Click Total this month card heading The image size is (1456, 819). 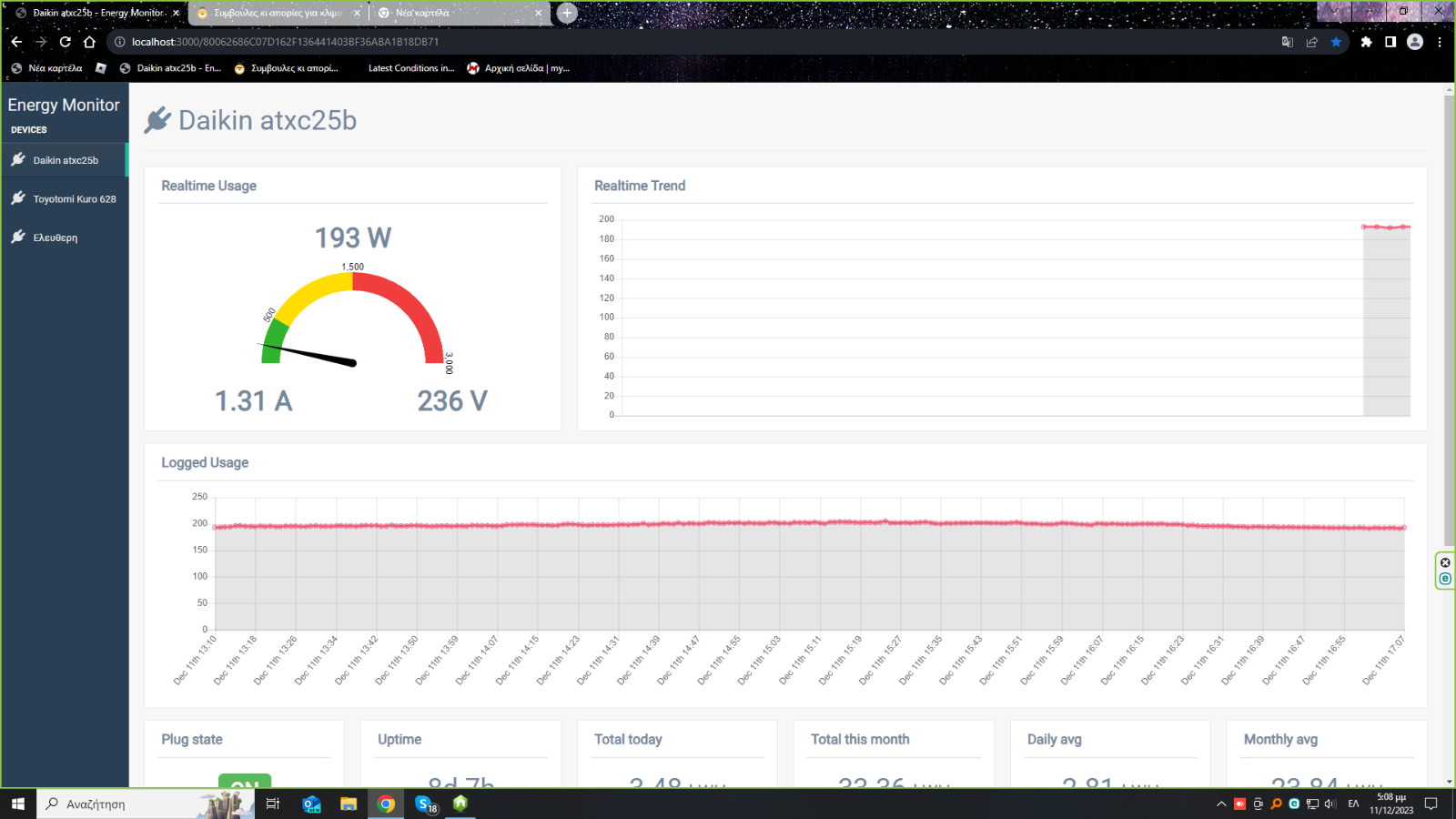[x=860, y=740]
